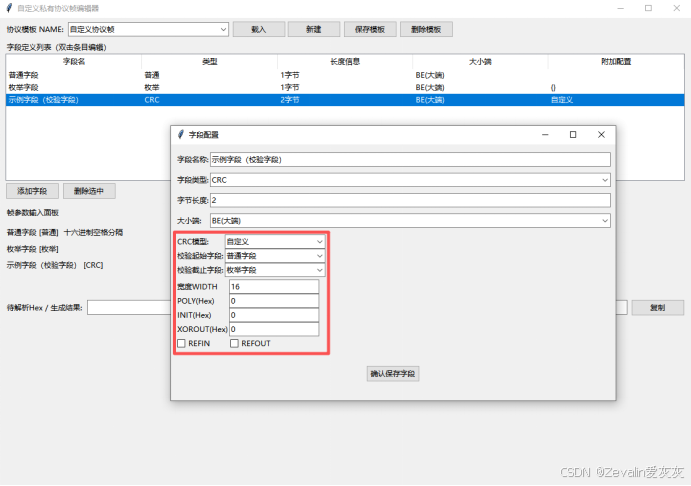Image resolution: width=691 pixels, height=486 pixels.
Task: Click the CRC type cell in list
Action: (152, 100)
